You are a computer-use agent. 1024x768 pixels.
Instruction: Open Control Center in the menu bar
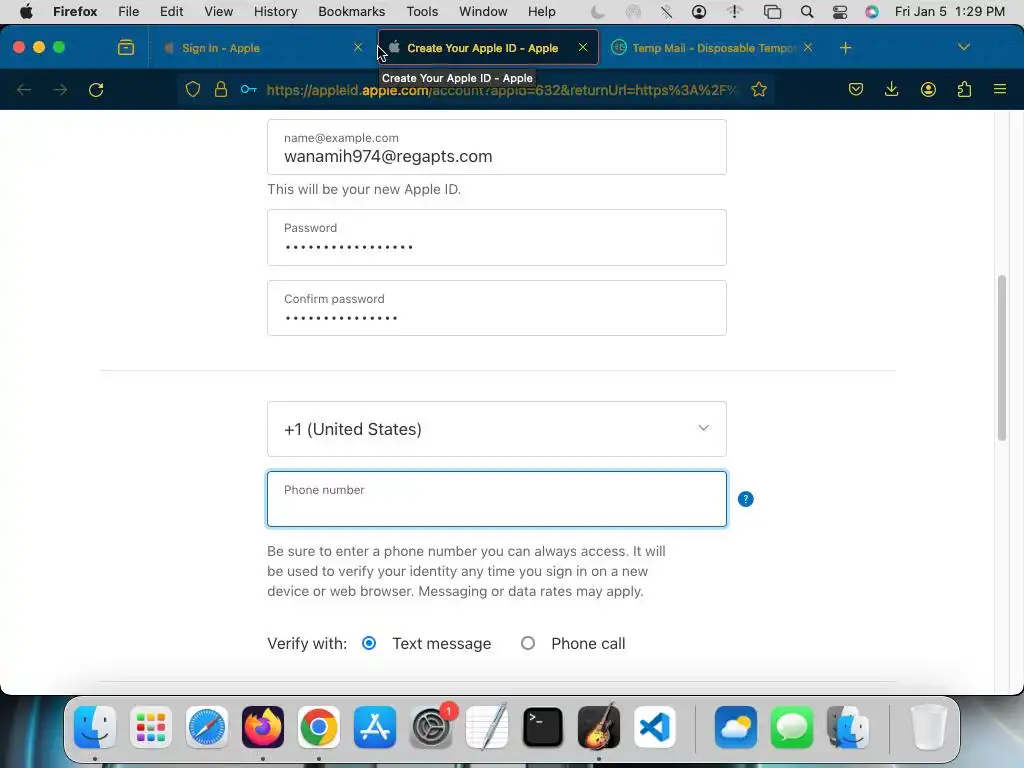[840, 12]
